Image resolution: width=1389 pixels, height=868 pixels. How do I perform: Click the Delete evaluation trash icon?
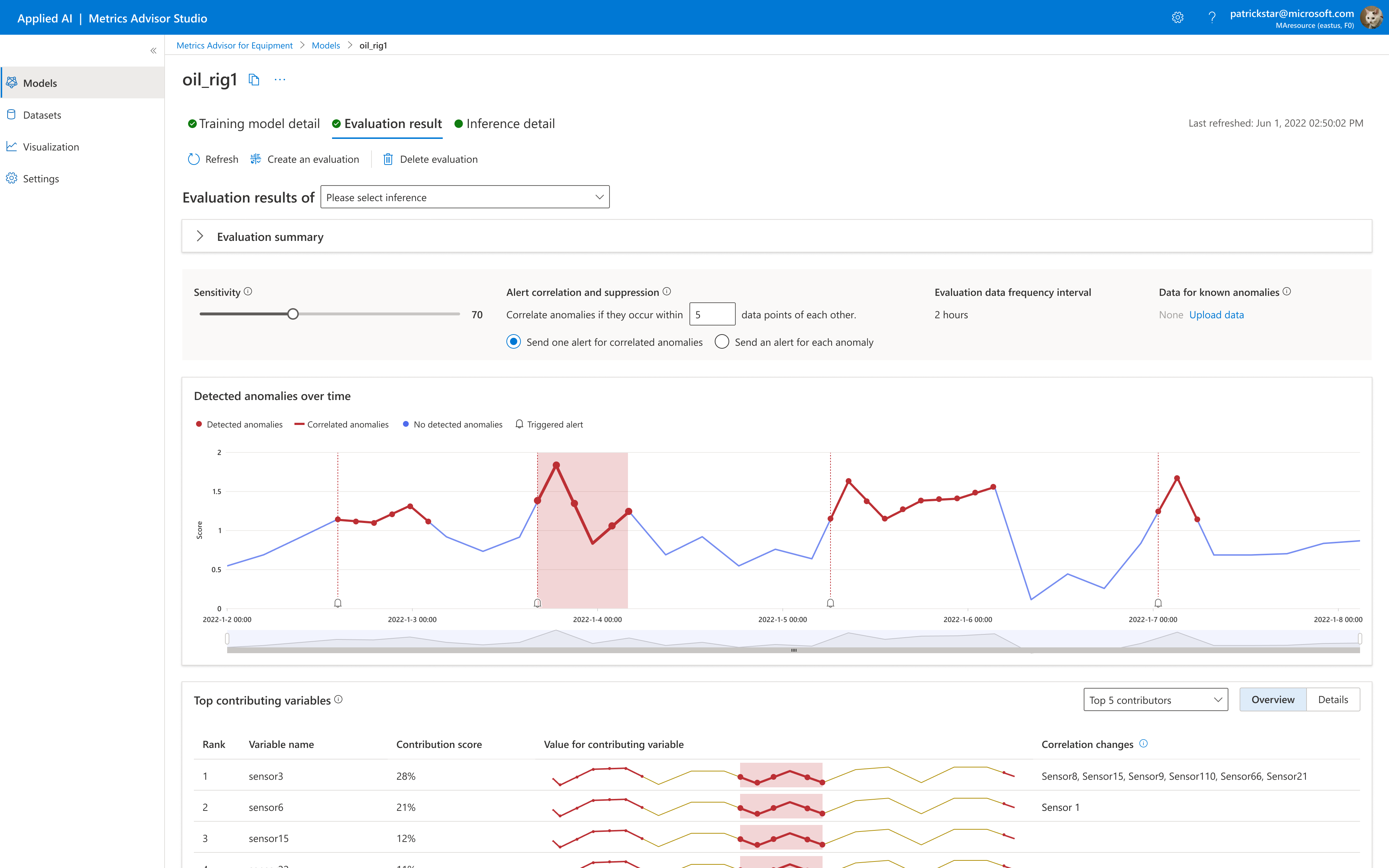[x=388, y=159]
